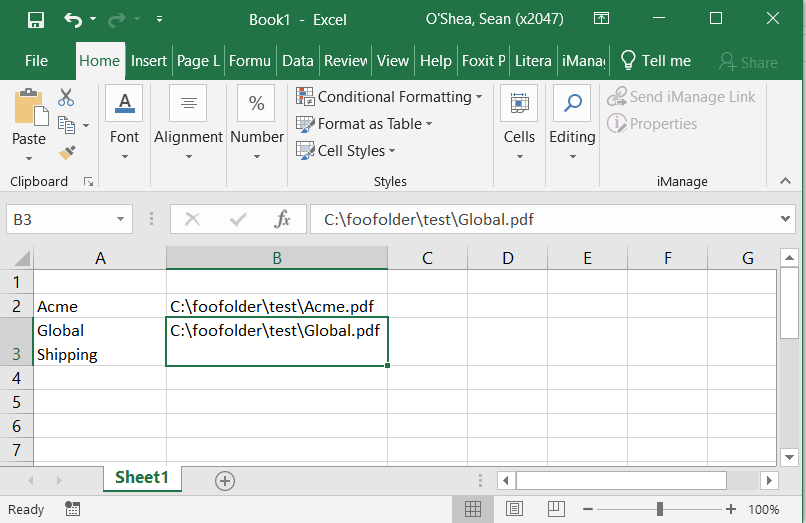Image resolution: width=806 pixels, height=523 pixels.
Task: Switch to Page Layout view icon
Action: pyautogui.click(x=514, y=509)
